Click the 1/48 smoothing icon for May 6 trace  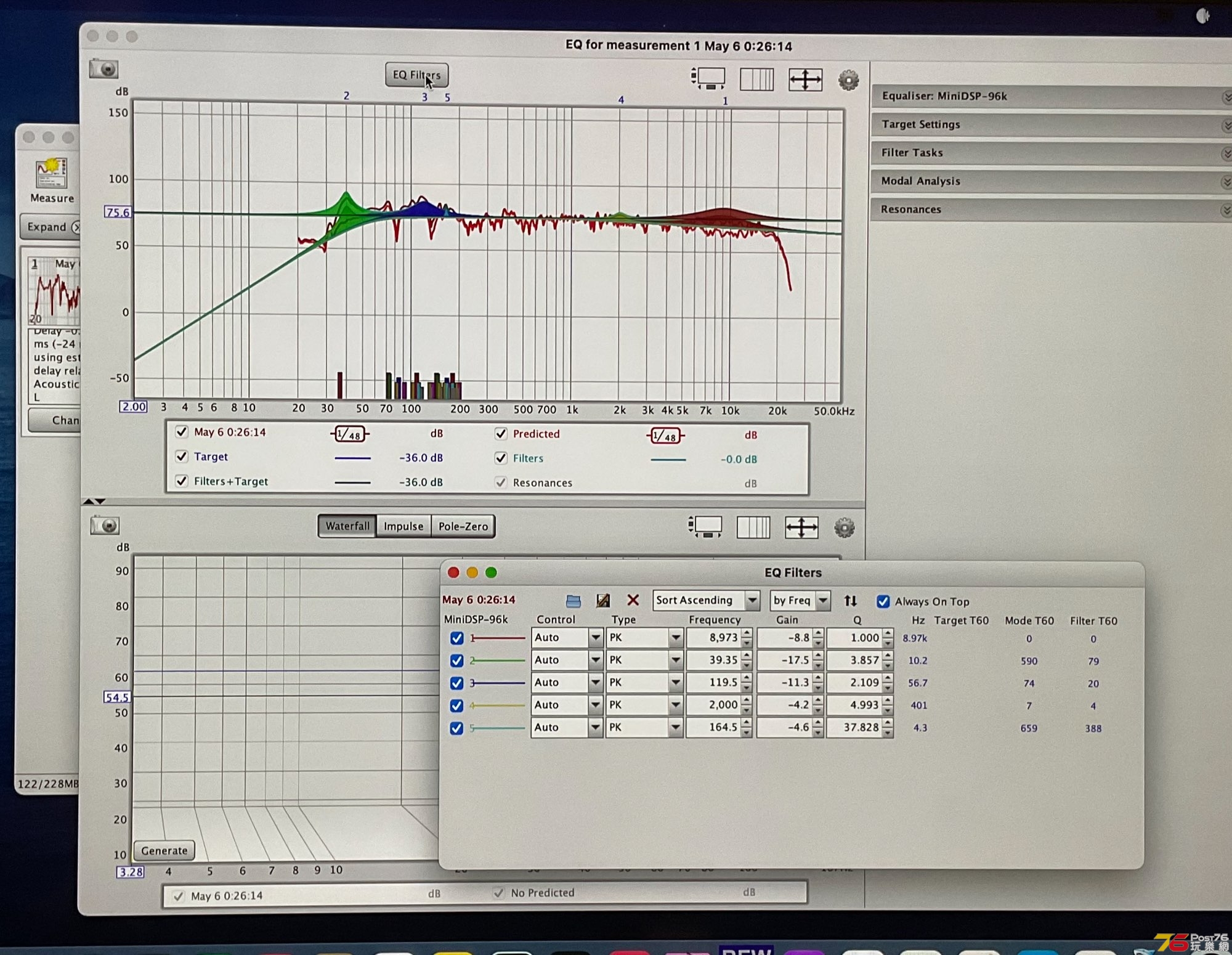(x=349, y=434)
